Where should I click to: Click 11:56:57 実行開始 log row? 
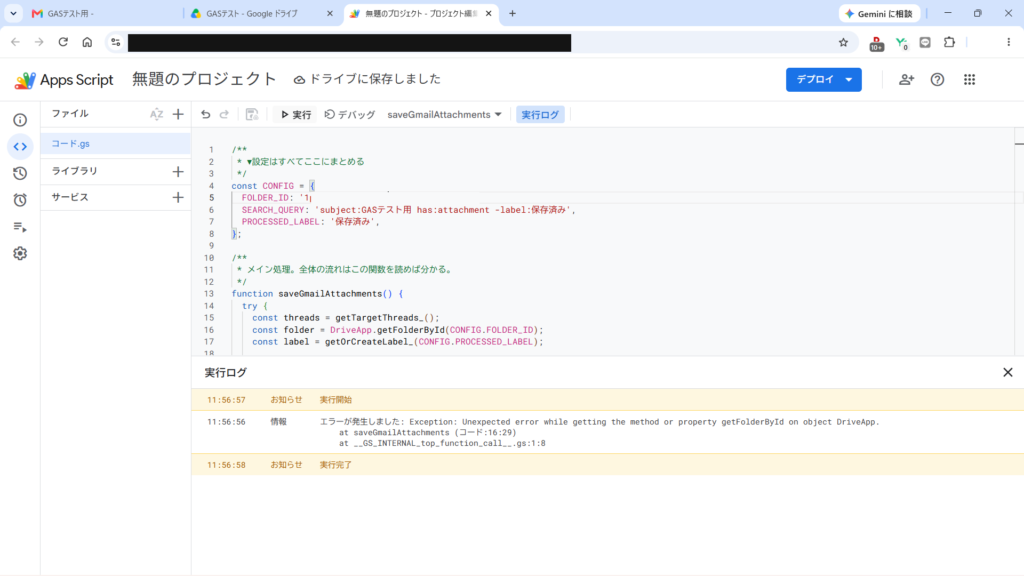point(607,400)
